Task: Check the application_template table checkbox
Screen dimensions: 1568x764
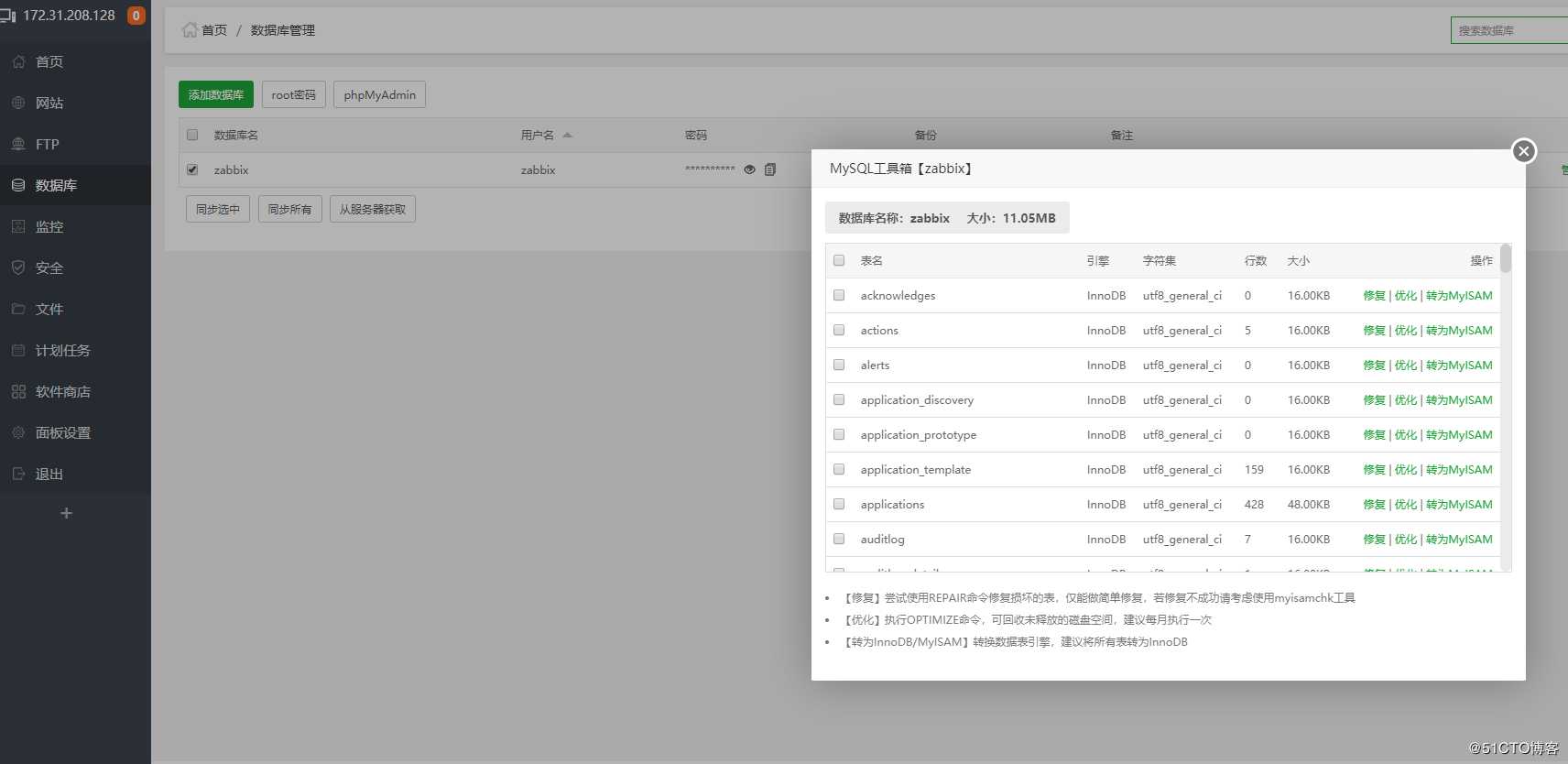Action: click(839, 469)
